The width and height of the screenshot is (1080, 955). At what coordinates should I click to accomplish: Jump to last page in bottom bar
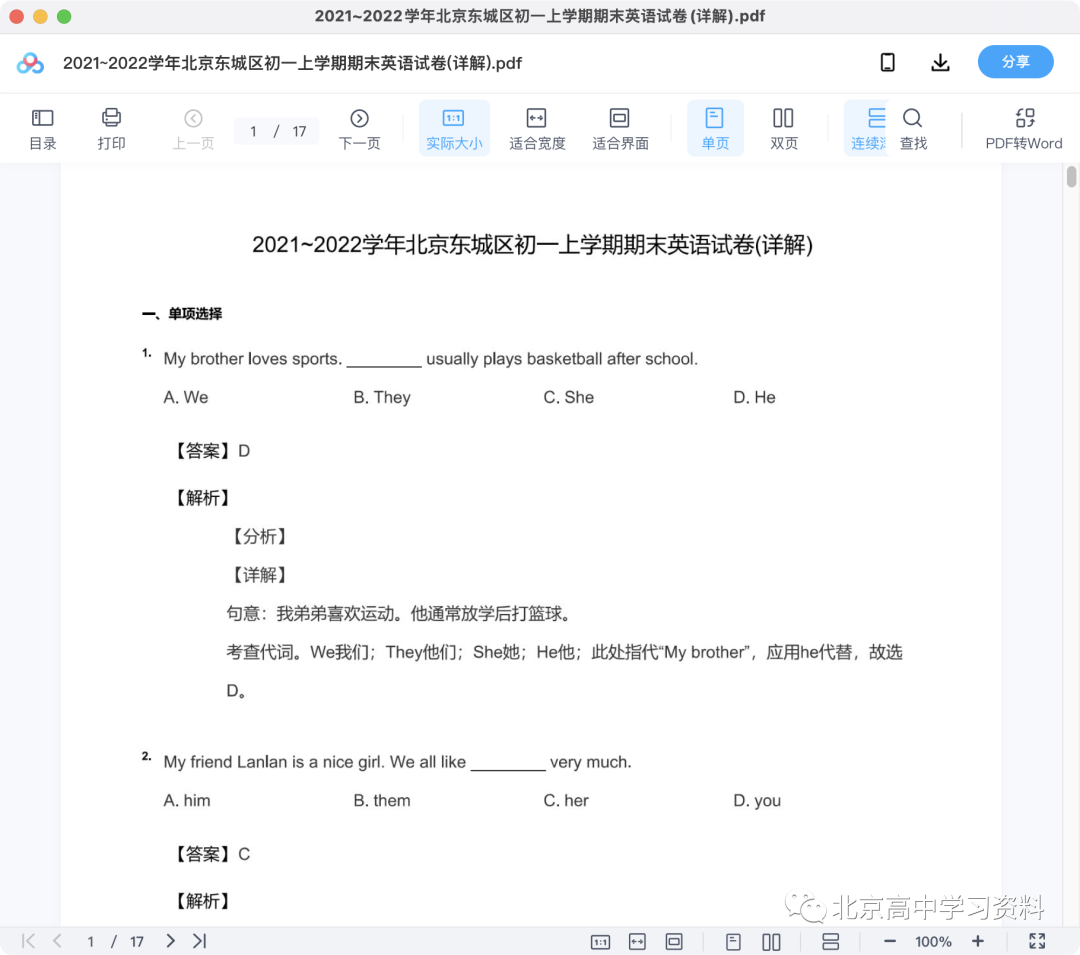[x=199, y=941]
